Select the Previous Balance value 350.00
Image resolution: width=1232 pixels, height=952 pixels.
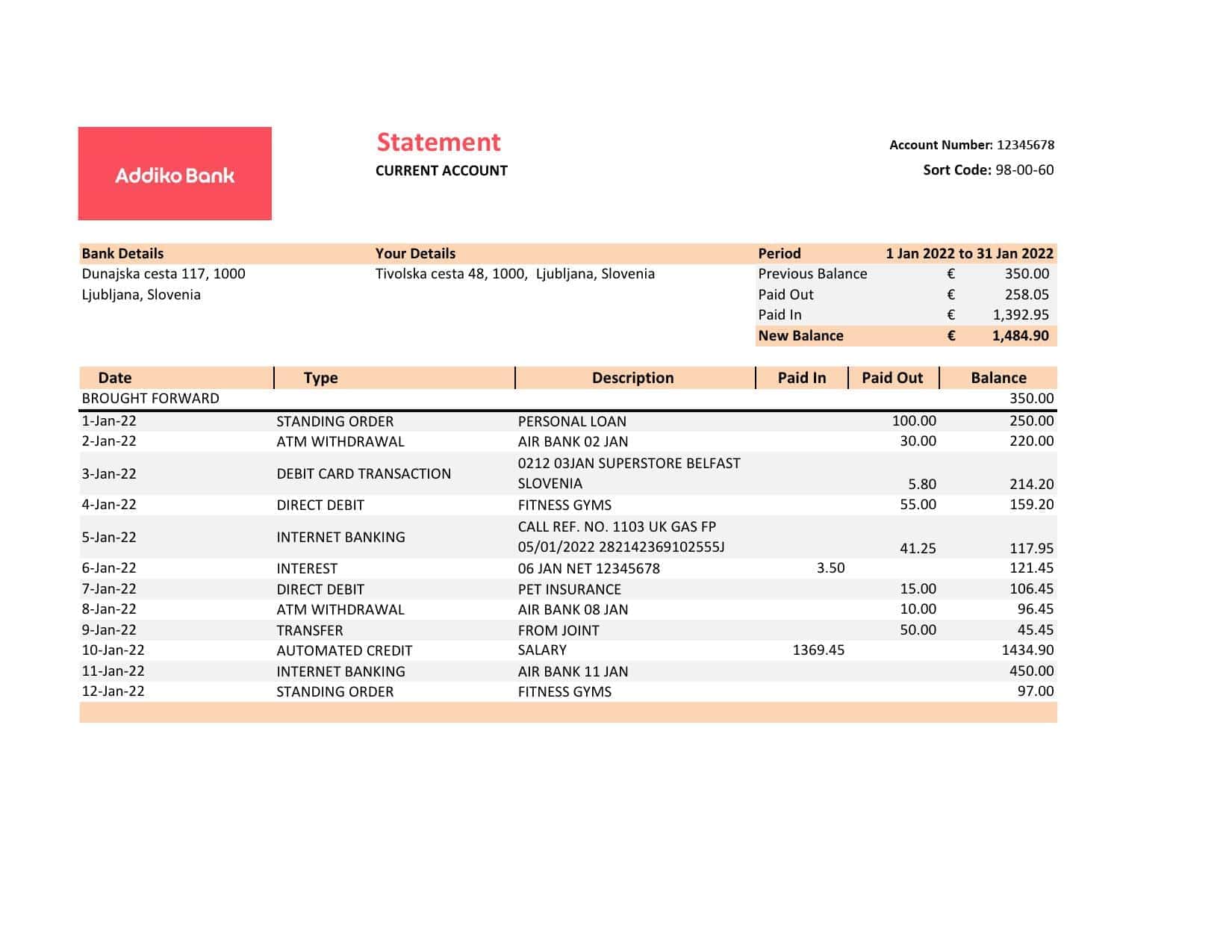[1027, 274]
